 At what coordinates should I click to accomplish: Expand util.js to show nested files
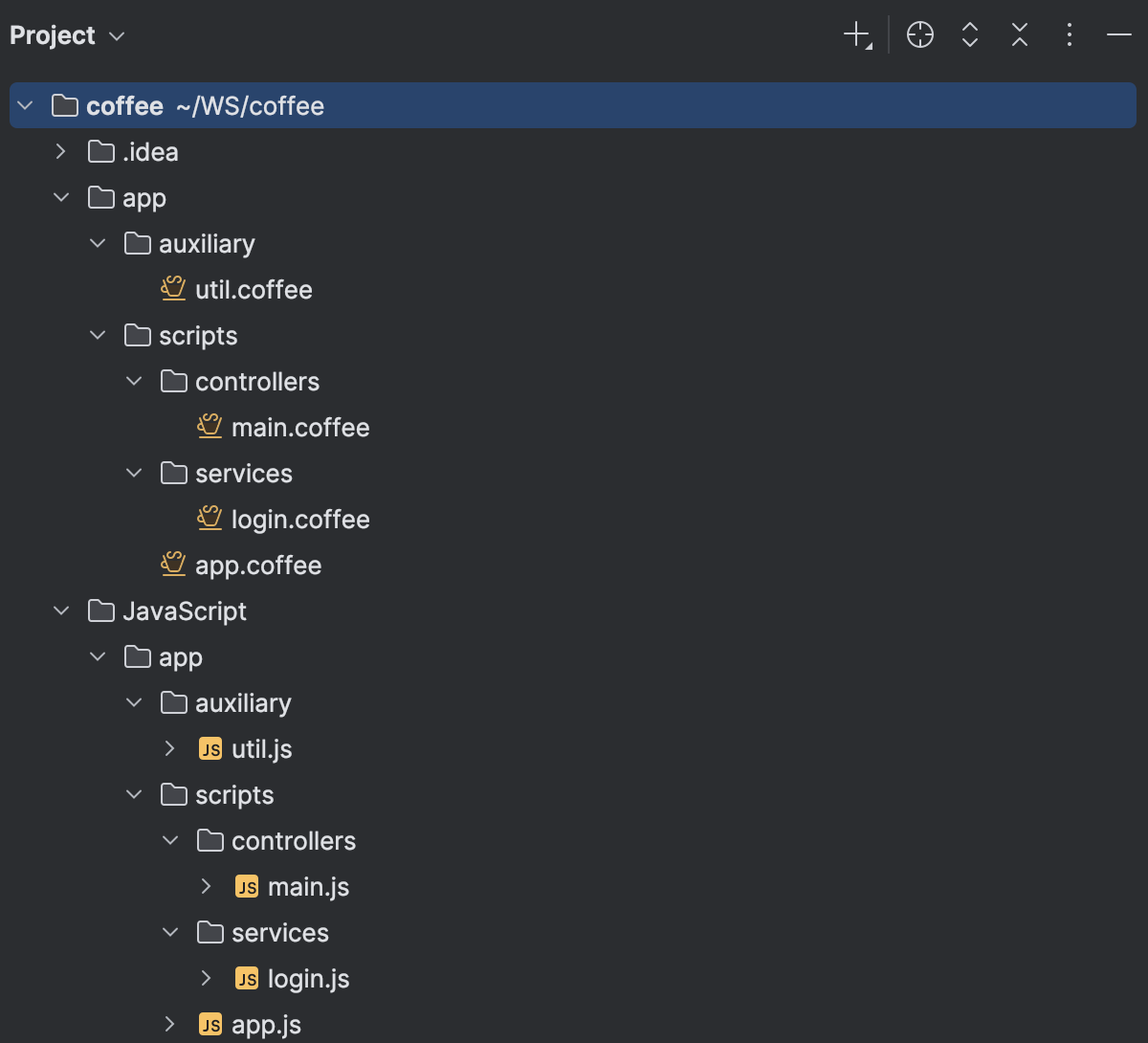pos(169,748)
